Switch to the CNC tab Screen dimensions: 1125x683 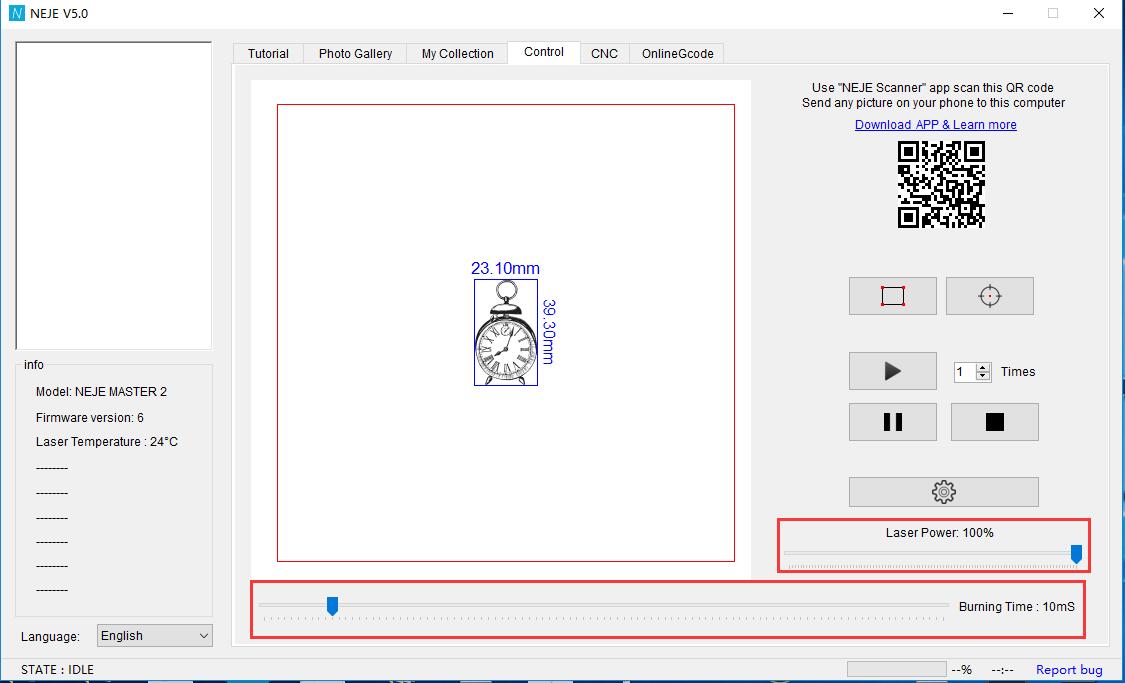[x=604, y=54]
